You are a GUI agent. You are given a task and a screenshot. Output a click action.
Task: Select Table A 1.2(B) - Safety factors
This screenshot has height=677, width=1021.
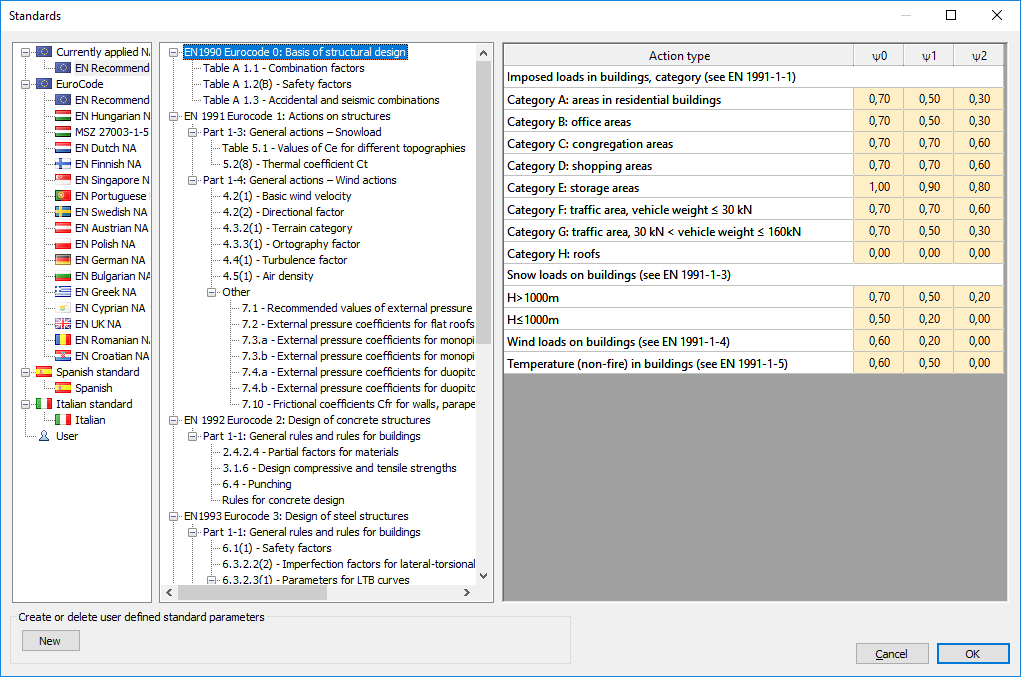tap(277, 84)
